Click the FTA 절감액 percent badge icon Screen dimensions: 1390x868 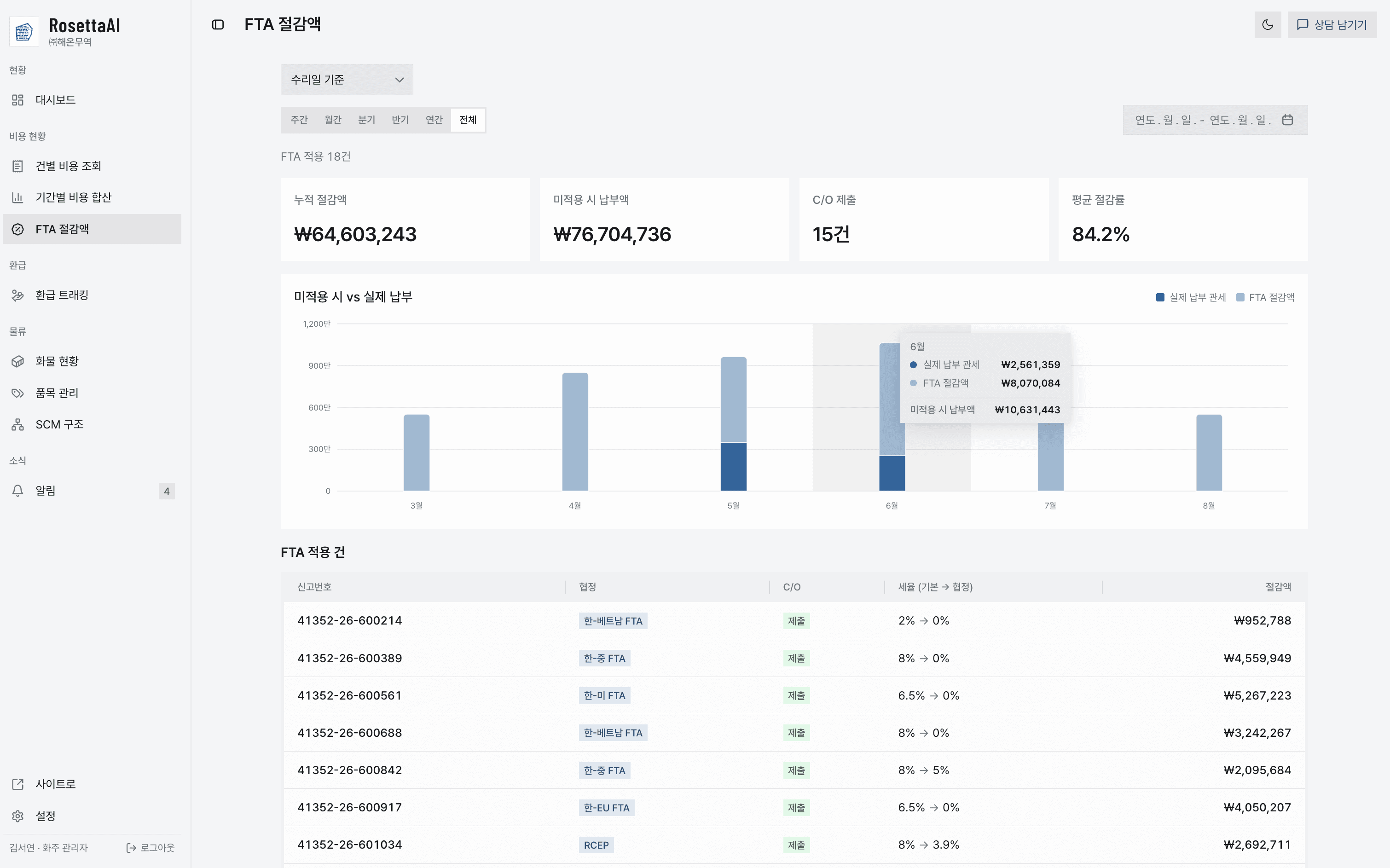point(18,229)
